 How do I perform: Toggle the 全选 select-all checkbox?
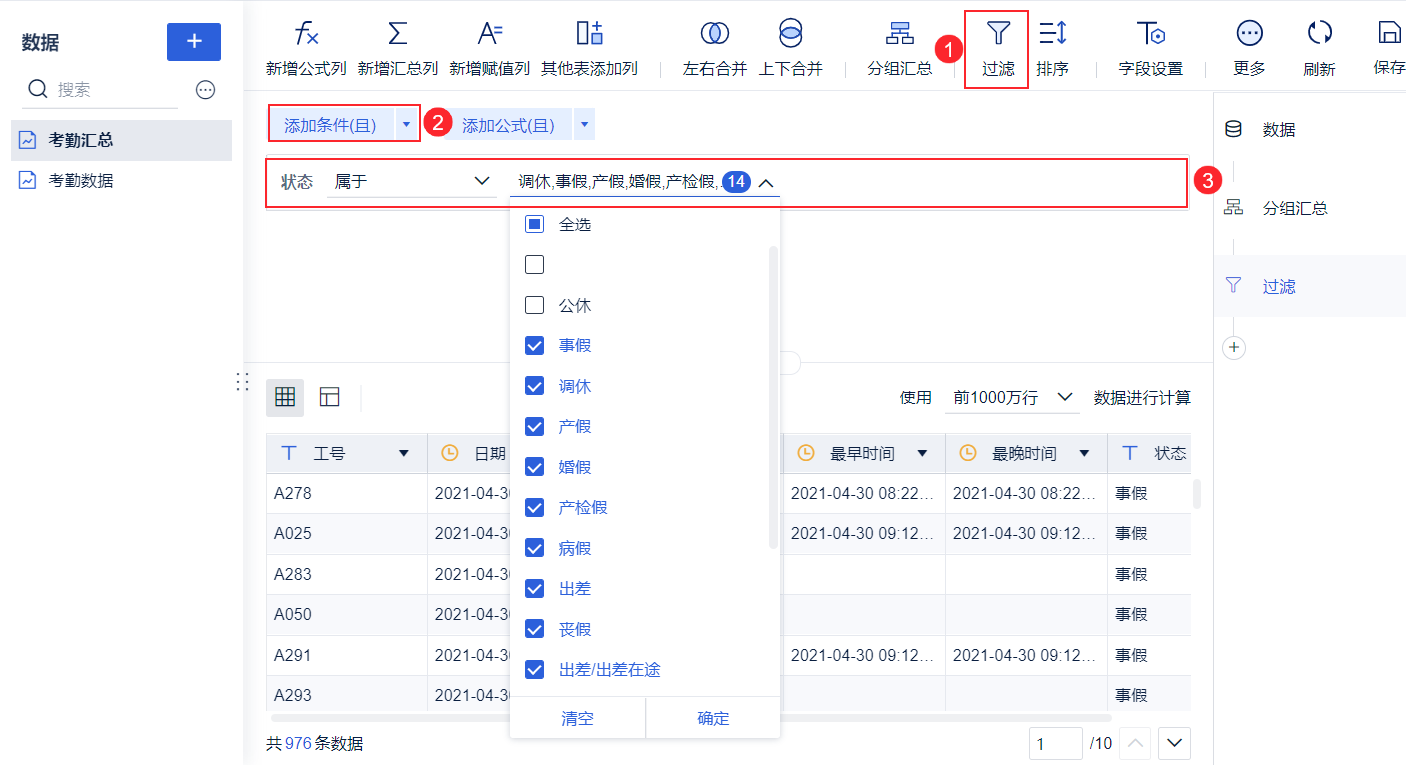pos(535,224)
